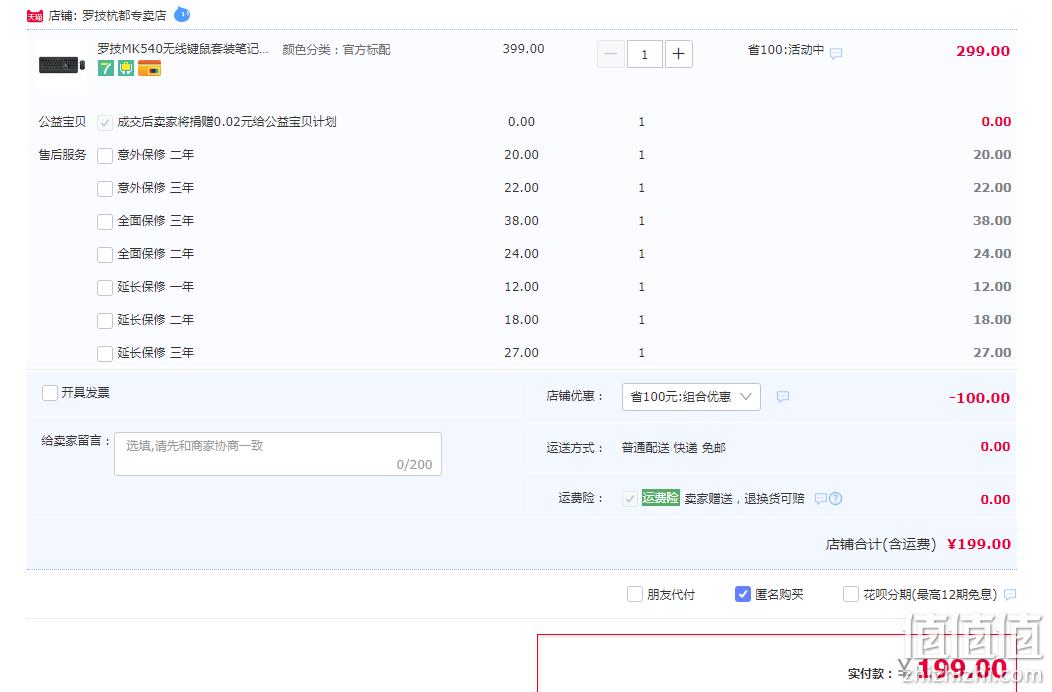Image resolution: width=1052 pixels, height=692 pixels.
Task: Open the blue Wangwang chat icon by shop name
Action: coord(182,14)
